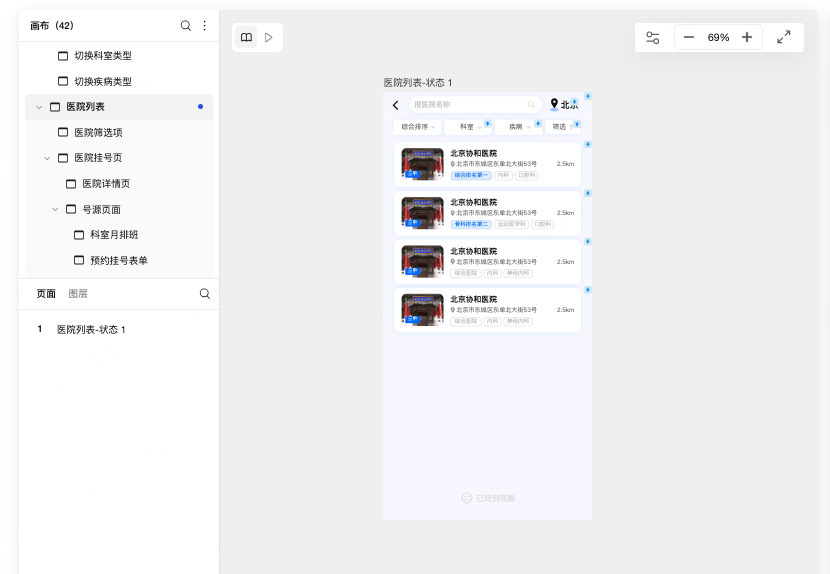
Task: Click the lightning badge beside the first hospital card
Action: coord(588,144)
